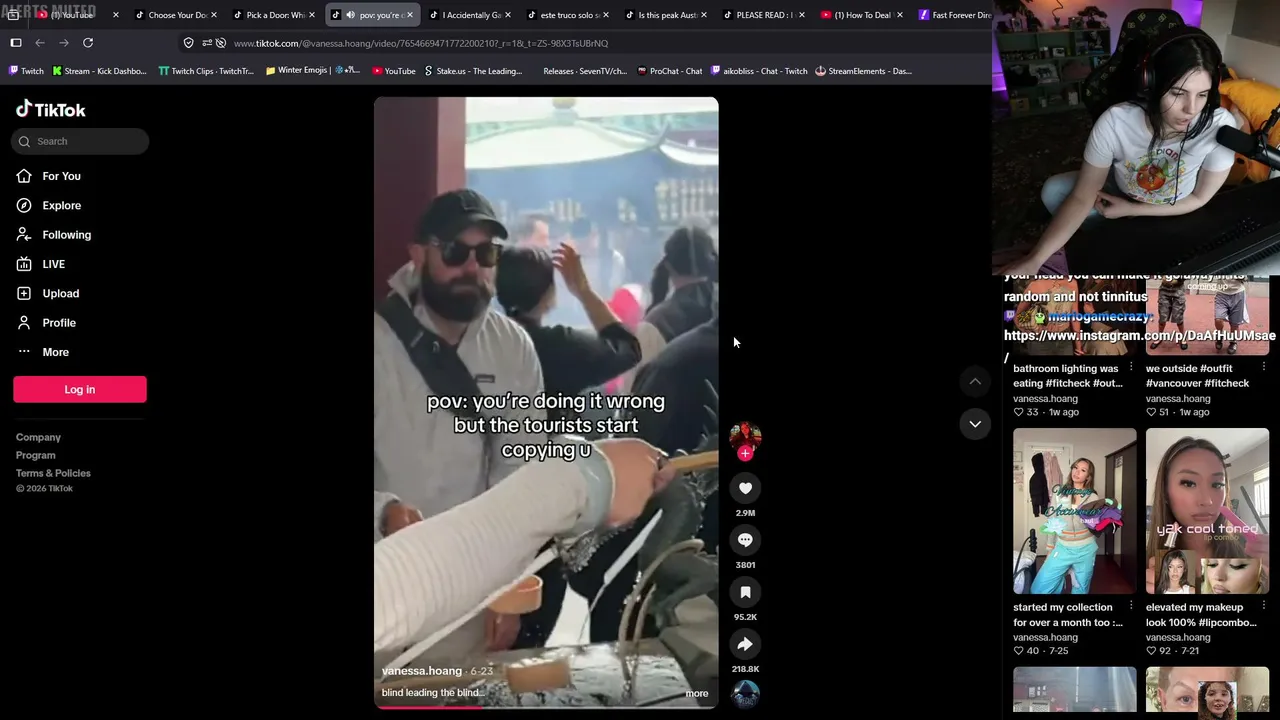
Task: Go back with the browser back arrow
Action: tap(40, 43)
